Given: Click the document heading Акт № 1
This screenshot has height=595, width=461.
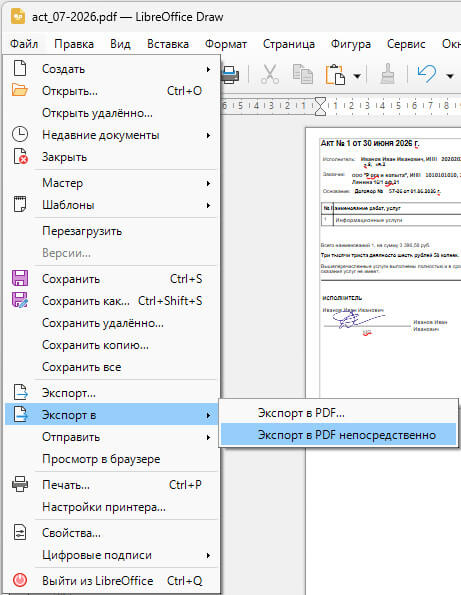Looking at the screenshot, I should 370,143.
